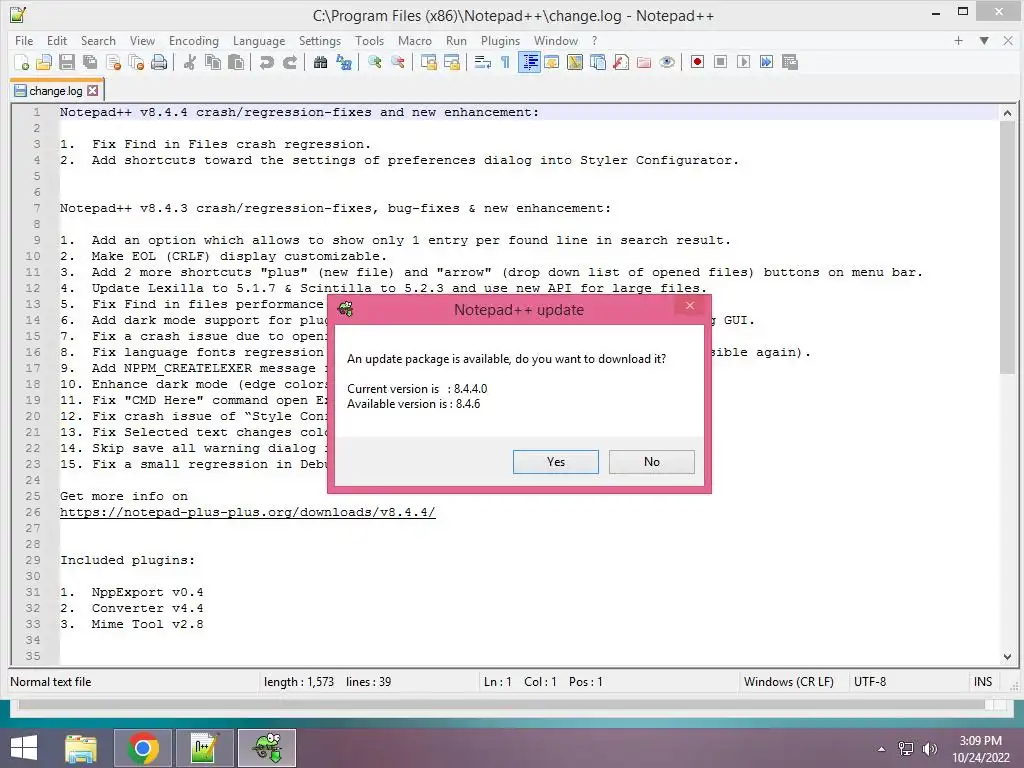Screen dimensions: 1024x768
Task: Open the opened-files dropdown arrow
Action: coord(984,40)
